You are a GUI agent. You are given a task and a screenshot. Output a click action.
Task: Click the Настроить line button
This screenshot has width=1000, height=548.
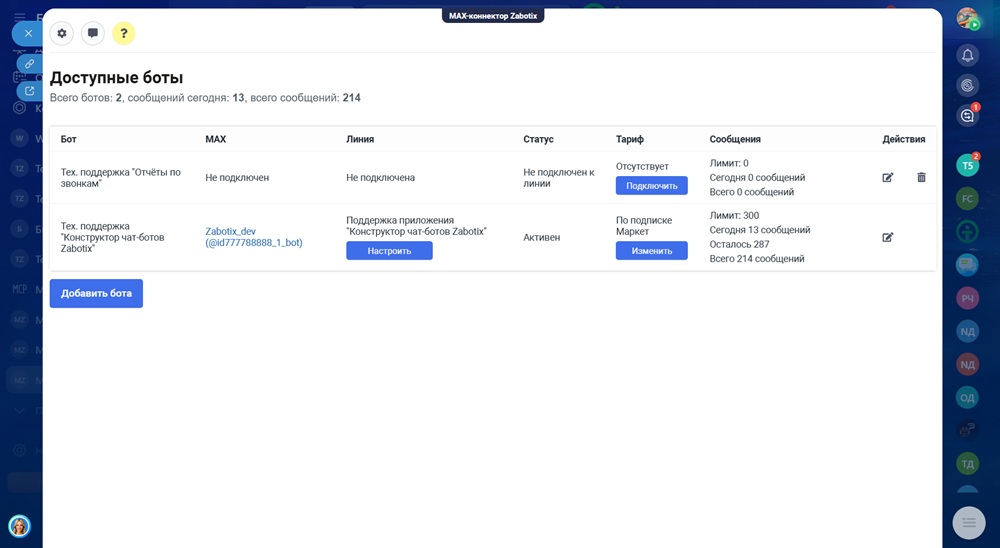(x=389, y=251)
